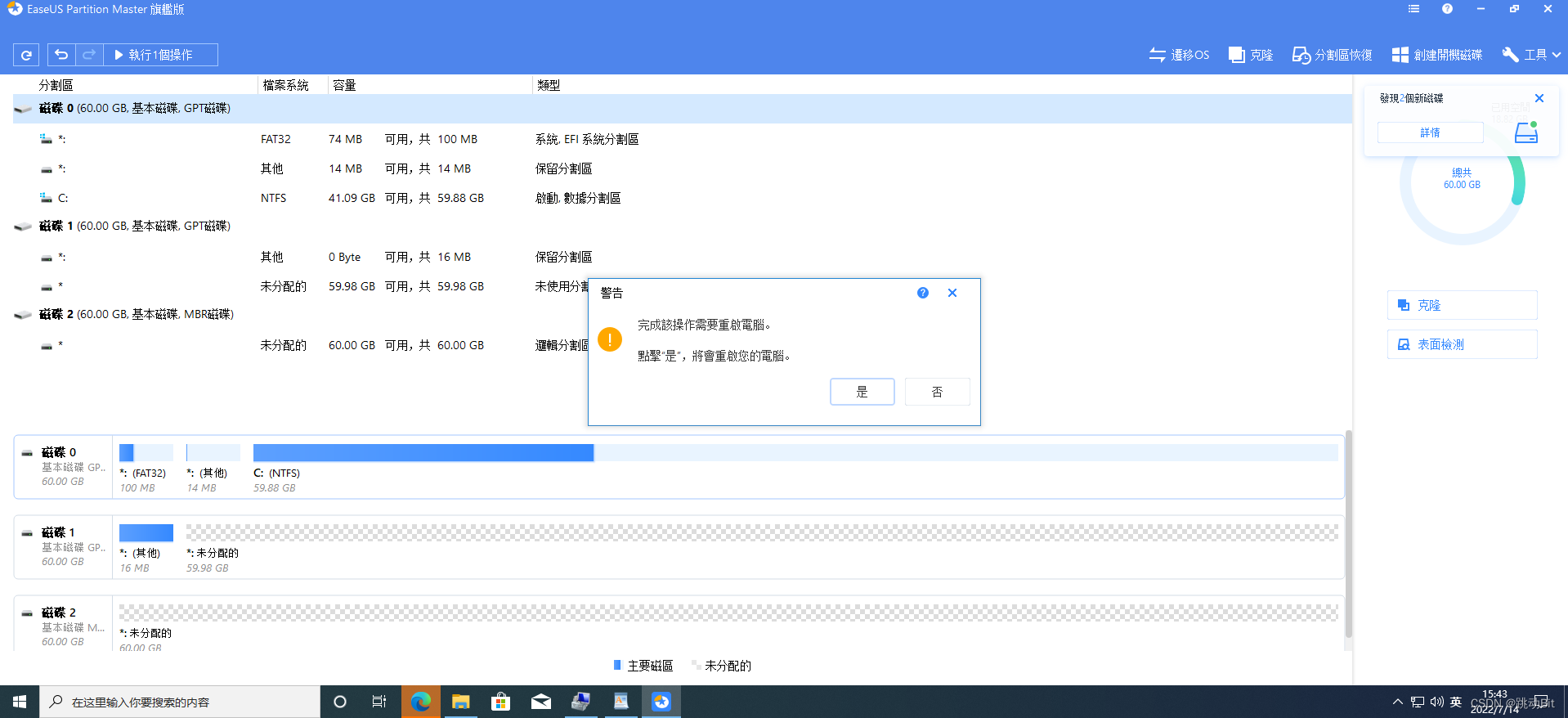Viewport: 1568px width, 718px height.
Task: Open Task View on taskbar
Action: click(x=379, y=702)
